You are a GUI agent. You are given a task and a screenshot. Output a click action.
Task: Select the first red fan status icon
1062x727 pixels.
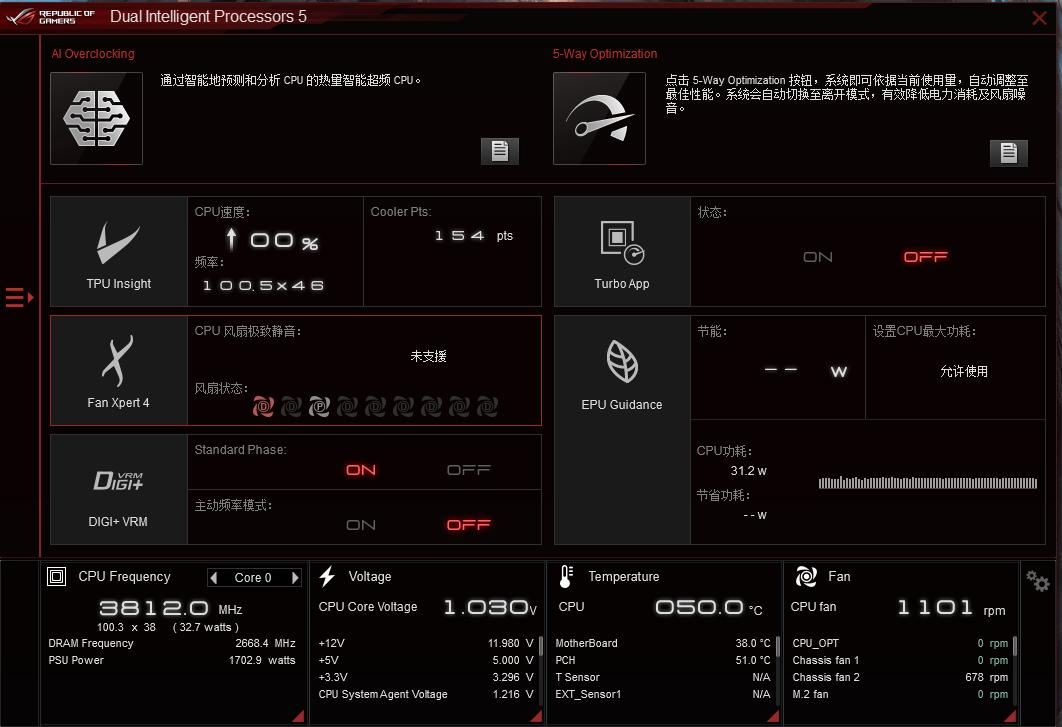pyautogui.click(x=263, y=407)
